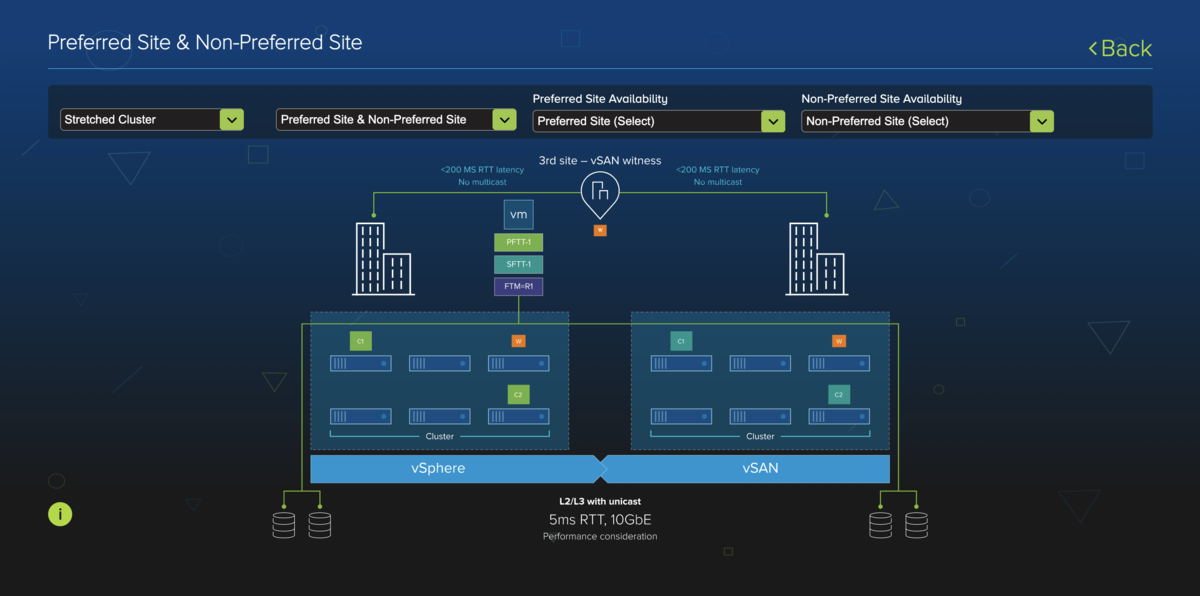
Task: Expand the Non-Preferred Site (Select) dropdown
Action: coord(927,121)
